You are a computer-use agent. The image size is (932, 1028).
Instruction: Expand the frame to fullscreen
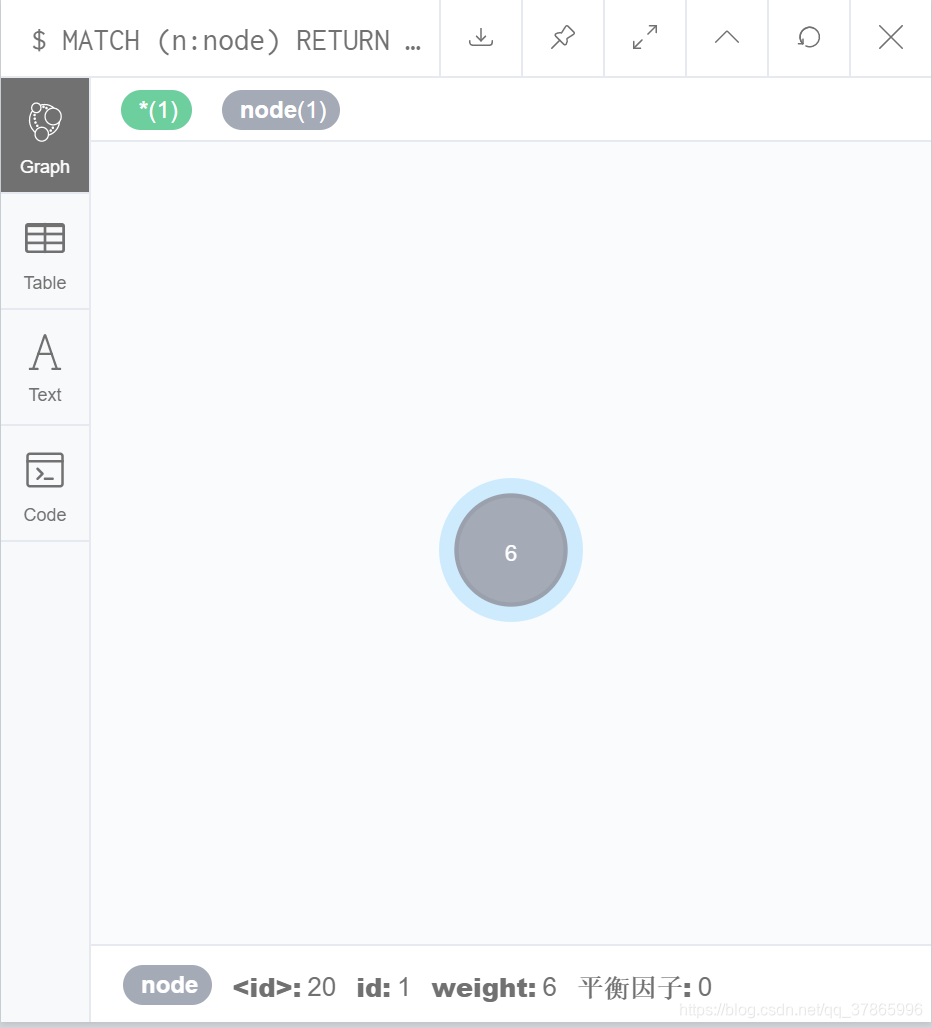click(x=645, y=38)
